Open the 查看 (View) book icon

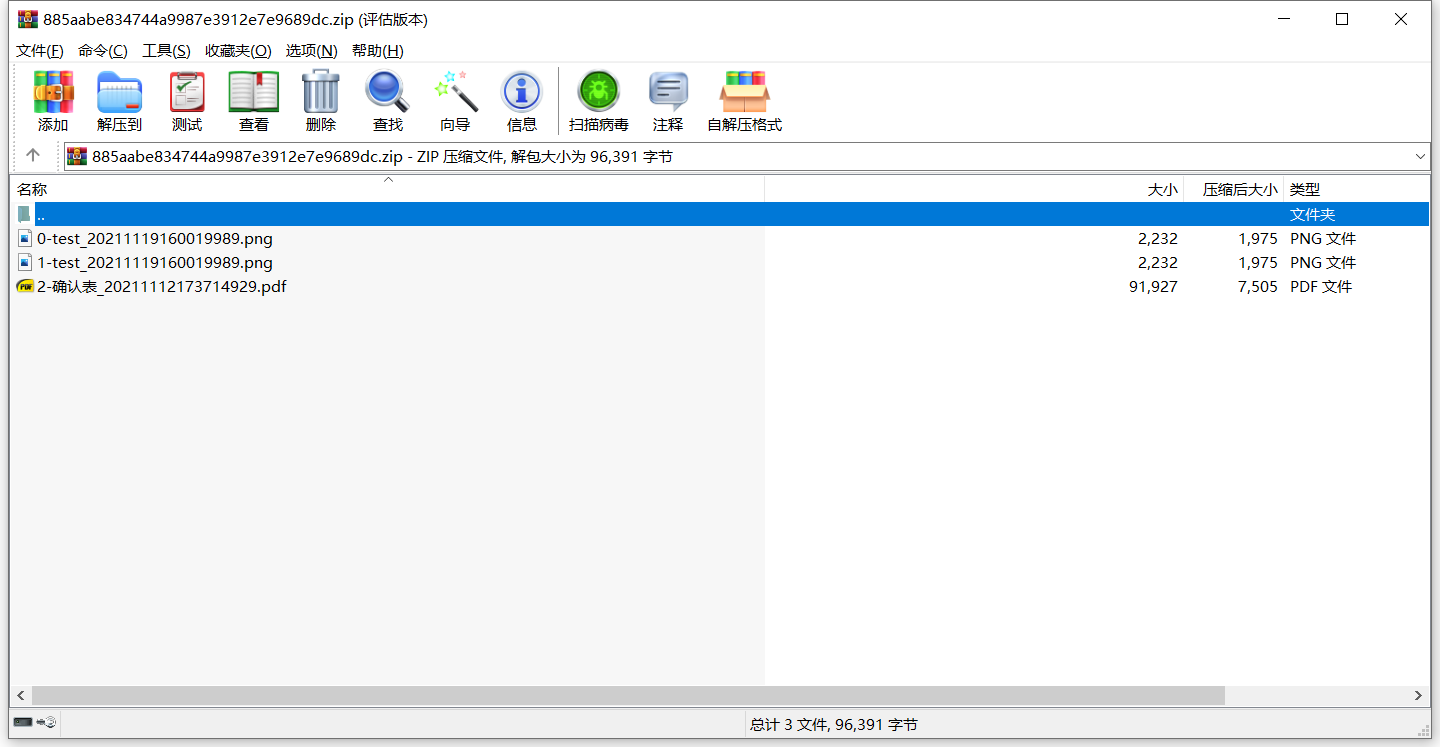pyautogui.click(x=253, y=101)
